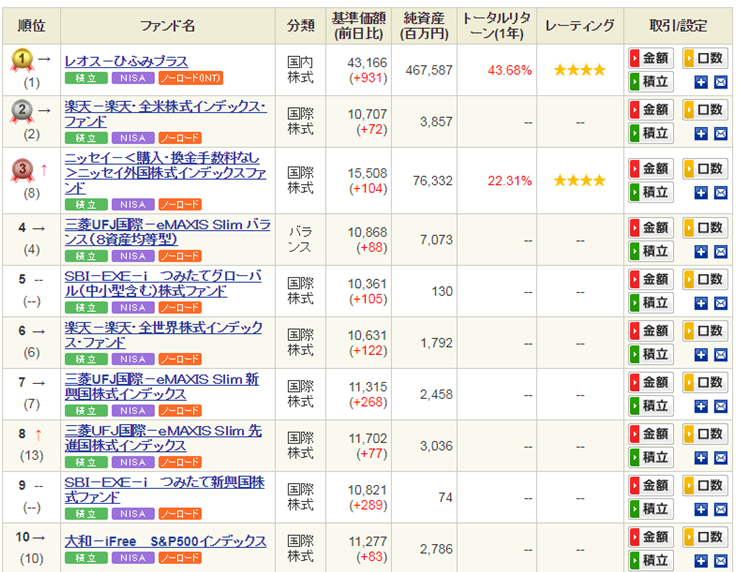This screenshot has height=572, width=737.
Task: Click the silver rank 2 medal icon
Action: 22,111
